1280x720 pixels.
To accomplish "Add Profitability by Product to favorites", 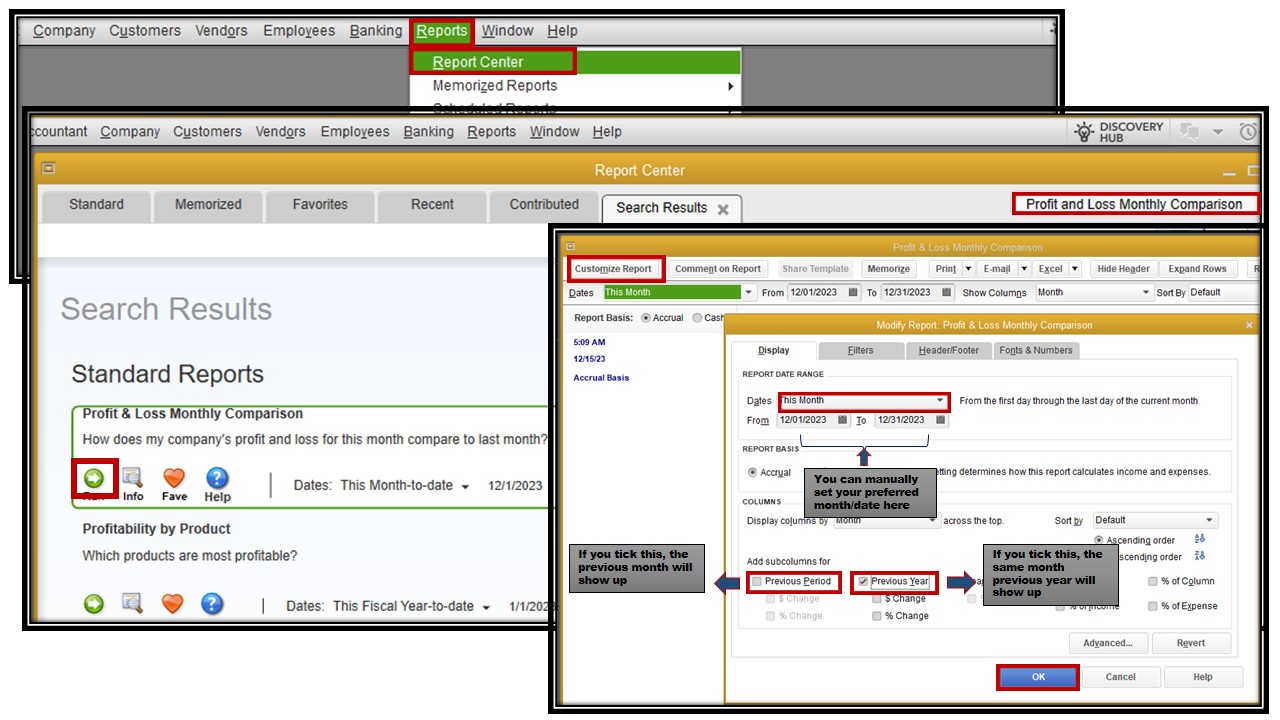I will pos(173,603).
